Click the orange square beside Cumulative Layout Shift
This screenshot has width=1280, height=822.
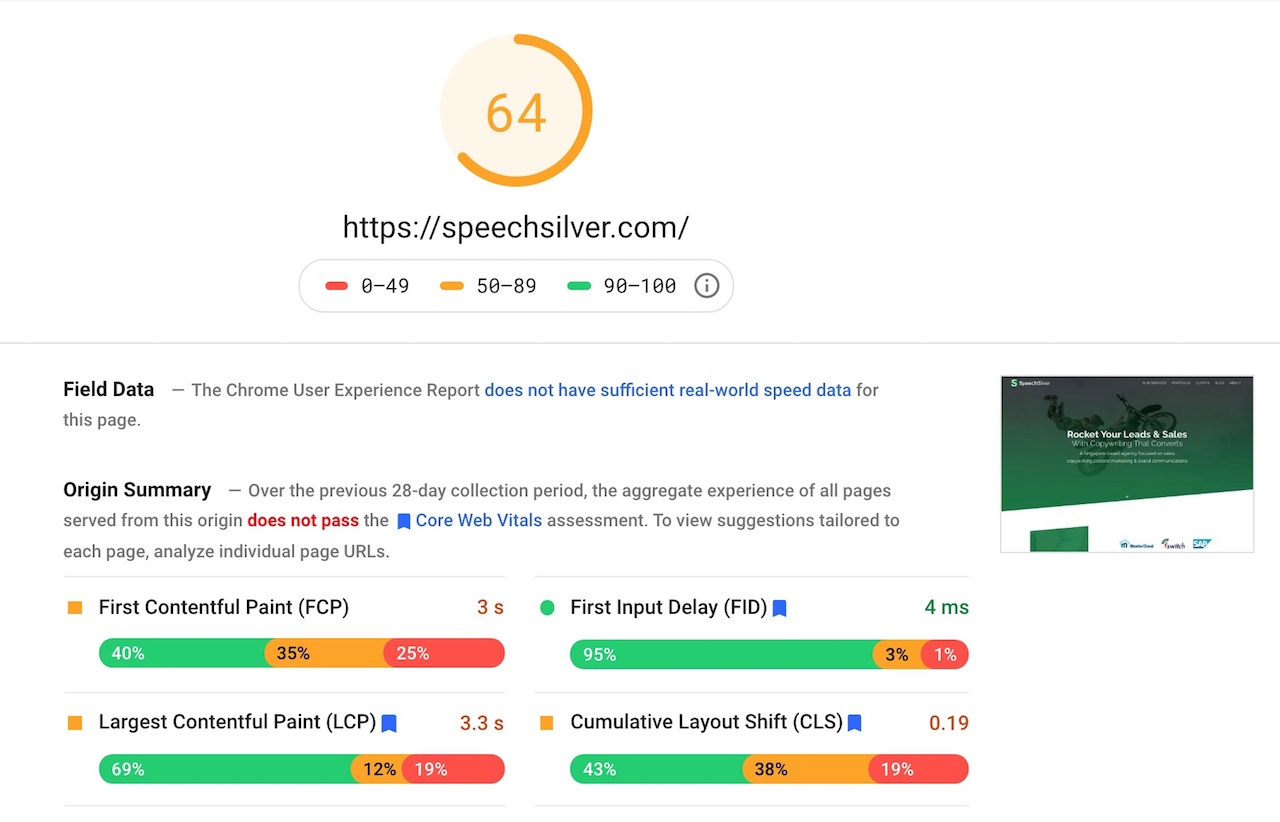pyautogui.click(x=547, y=722)
